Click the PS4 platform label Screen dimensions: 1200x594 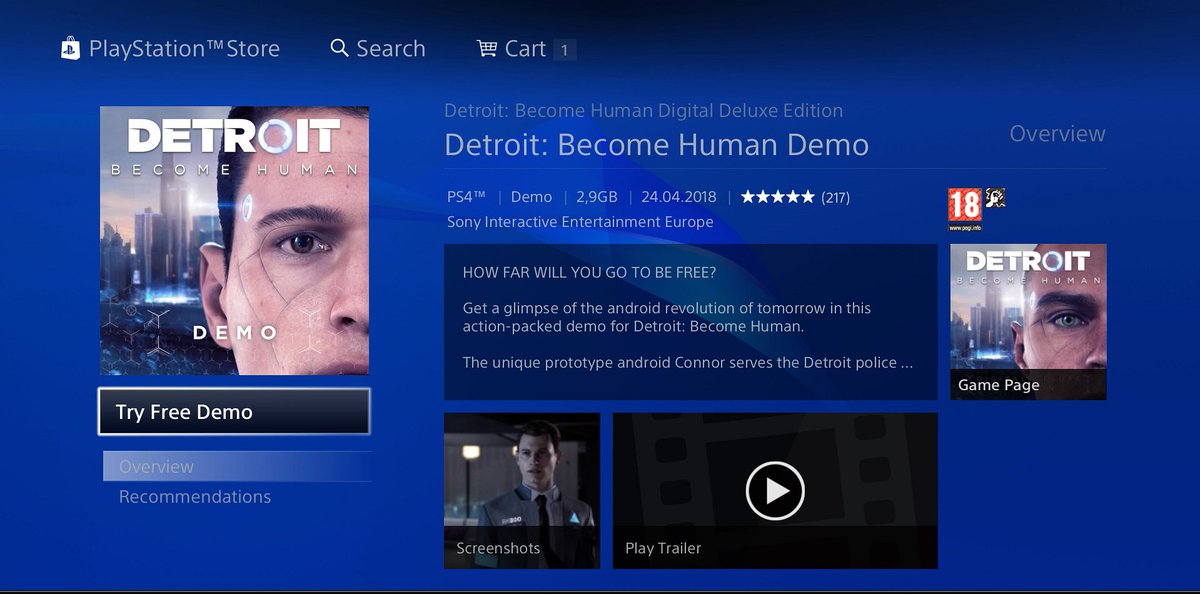466,197
